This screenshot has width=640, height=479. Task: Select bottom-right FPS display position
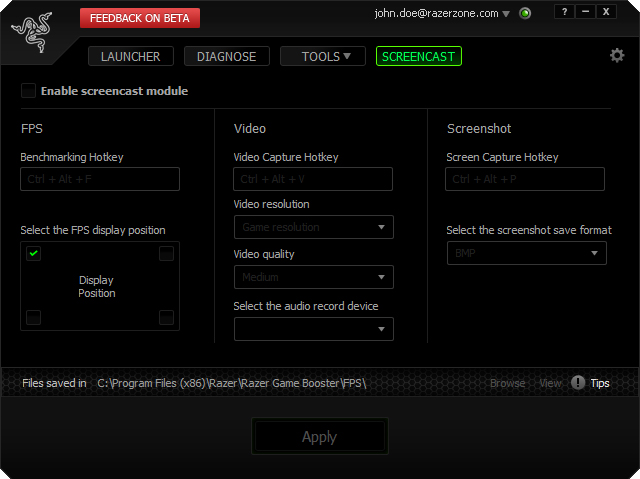tap(166, 317)
